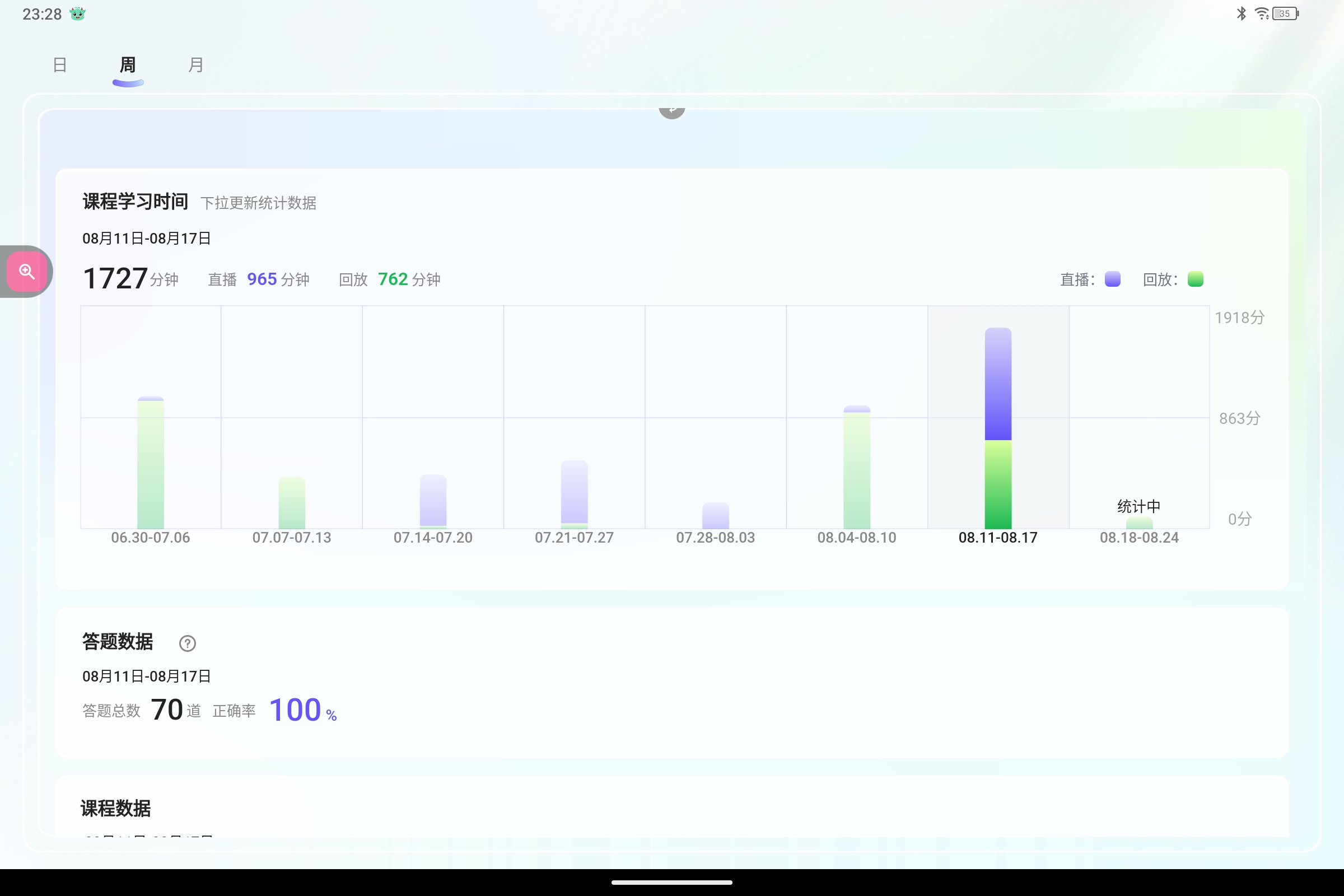The height and width of the screenshot is (896, 1344).
Task: Select the 06.30-07.06 week bar
Action: (151, 463)
